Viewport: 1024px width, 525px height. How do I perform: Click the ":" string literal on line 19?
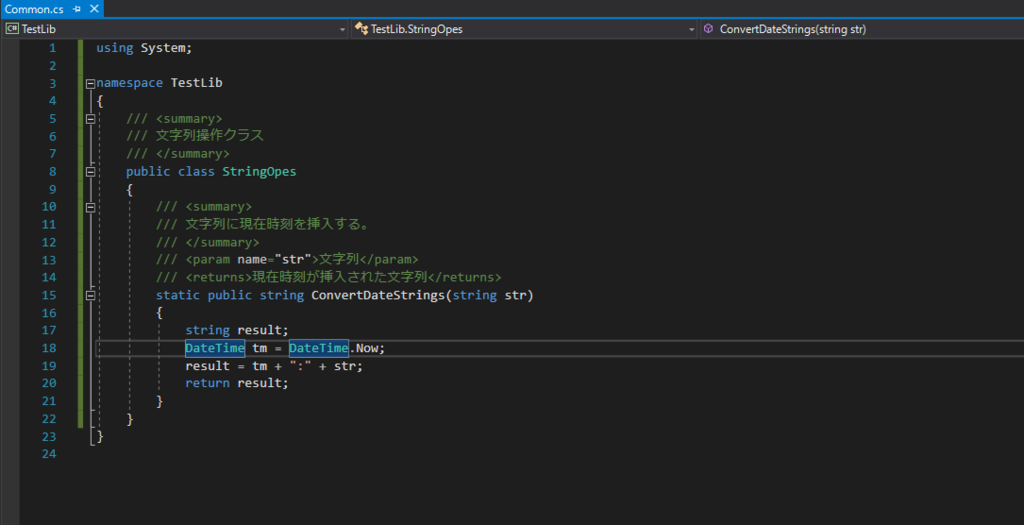tap(300, 366)
